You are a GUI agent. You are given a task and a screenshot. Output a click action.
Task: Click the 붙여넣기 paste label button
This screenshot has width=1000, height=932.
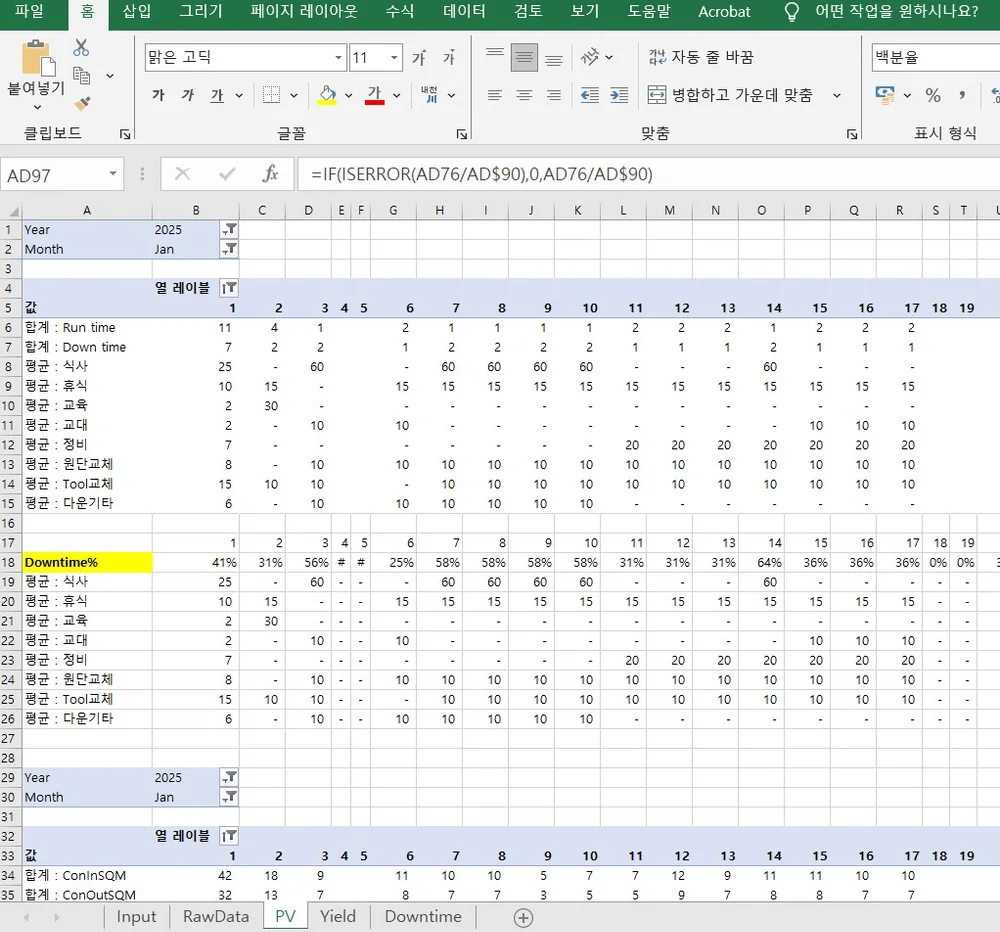tap(36, 88)
